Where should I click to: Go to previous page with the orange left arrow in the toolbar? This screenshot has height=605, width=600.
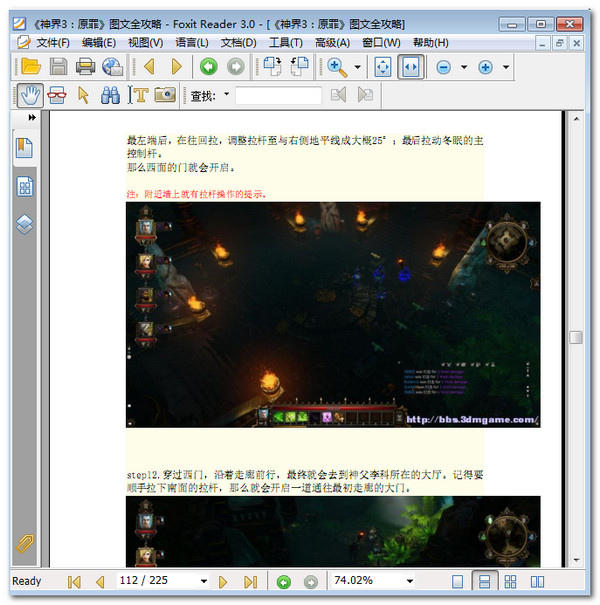point(149,67)
